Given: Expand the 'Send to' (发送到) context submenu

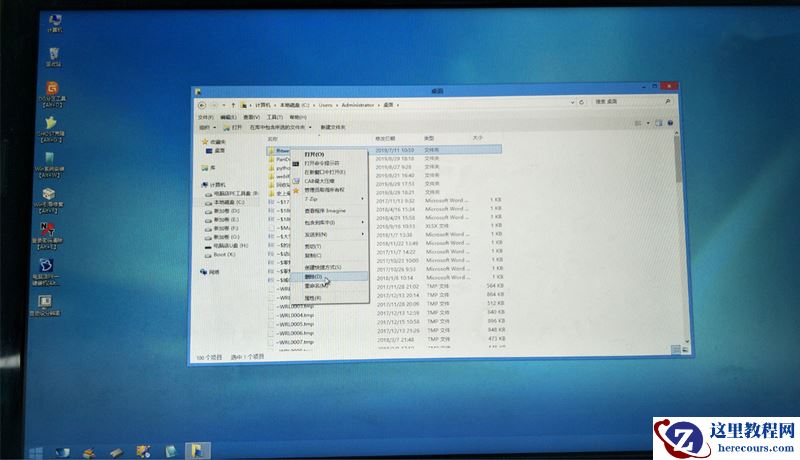Looking at the screenshot, I should pos(363,234).
